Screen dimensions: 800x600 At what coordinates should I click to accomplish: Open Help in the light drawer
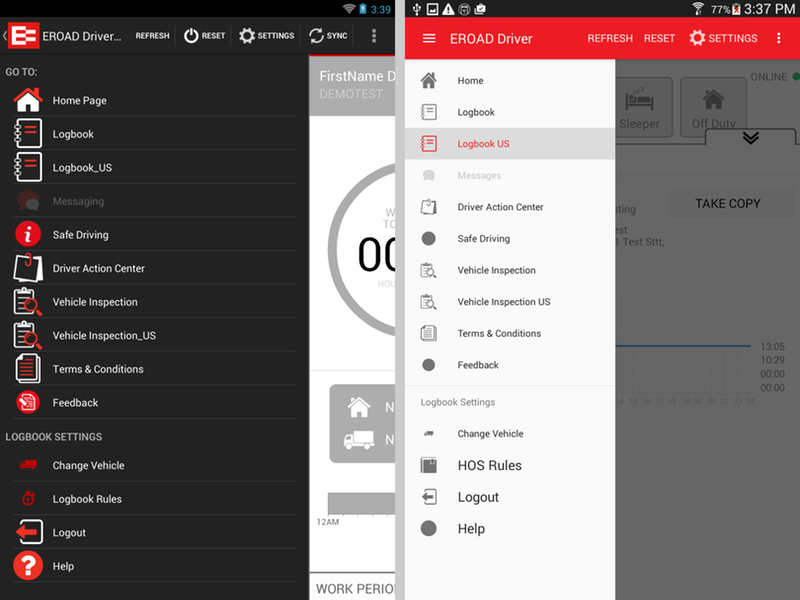(x=510, y=529)
